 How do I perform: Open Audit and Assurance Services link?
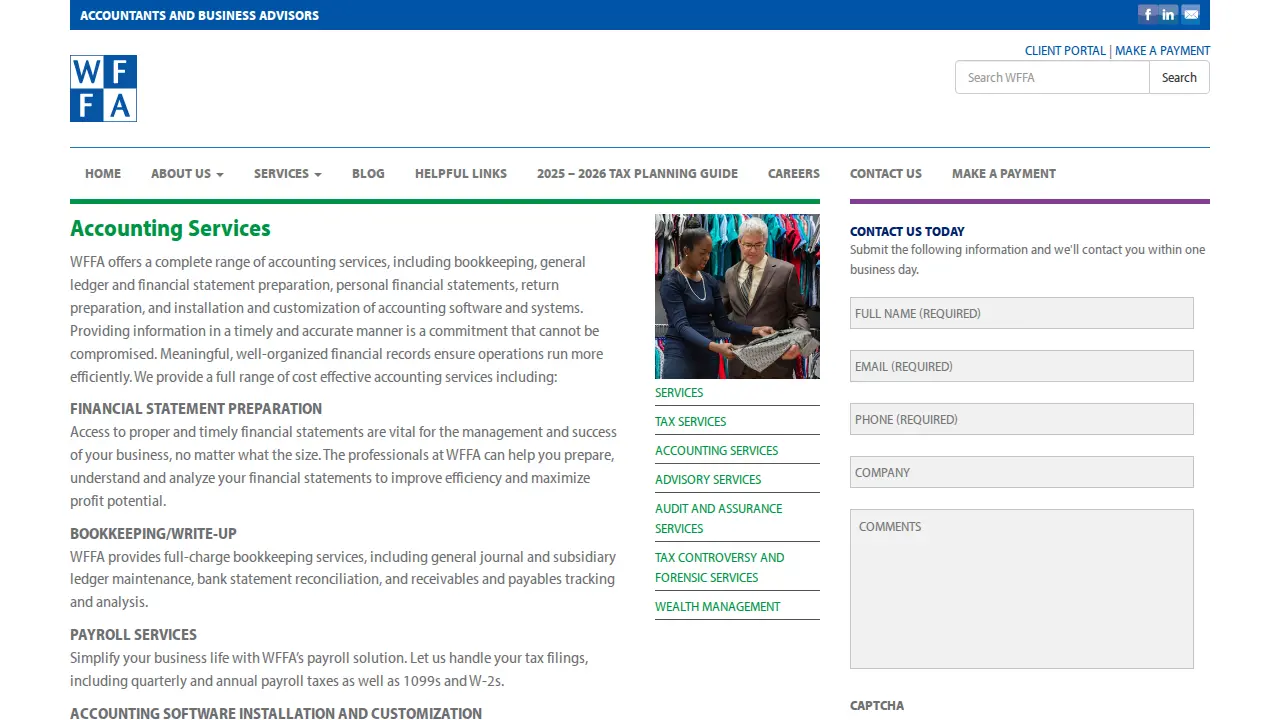click(x=719, y=518)
